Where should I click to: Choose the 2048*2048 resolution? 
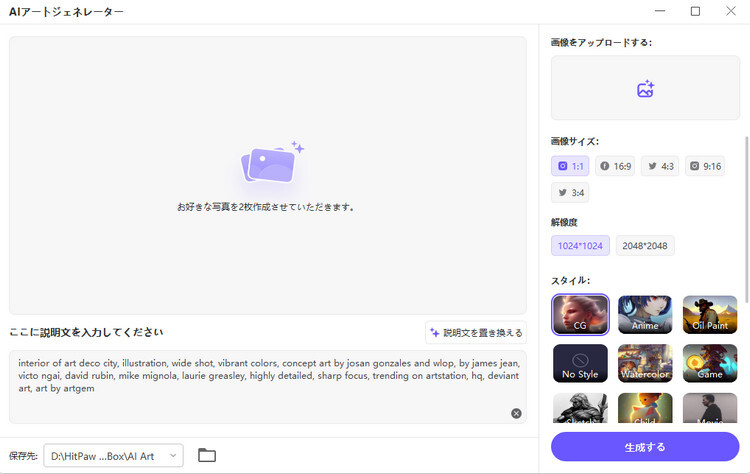coord(645,246)
